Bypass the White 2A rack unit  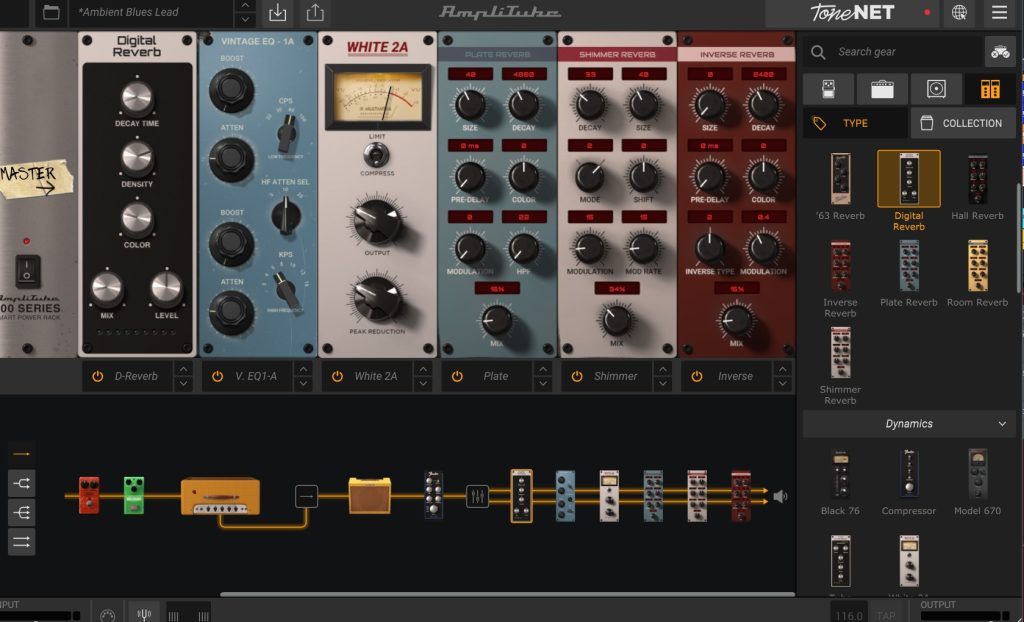[x=337, y=376]
